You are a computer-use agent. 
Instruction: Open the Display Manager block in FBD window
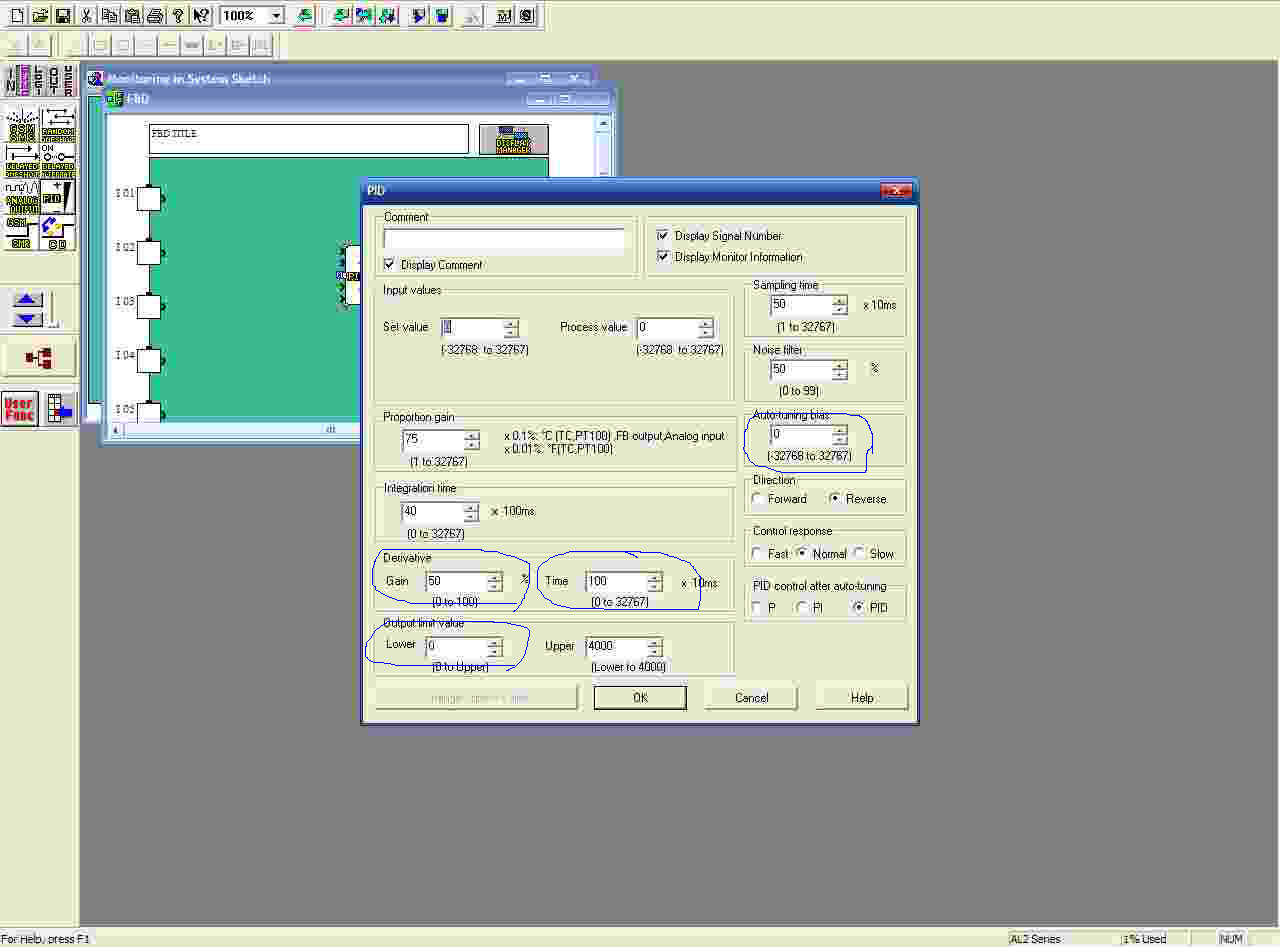tap(513, 140)
